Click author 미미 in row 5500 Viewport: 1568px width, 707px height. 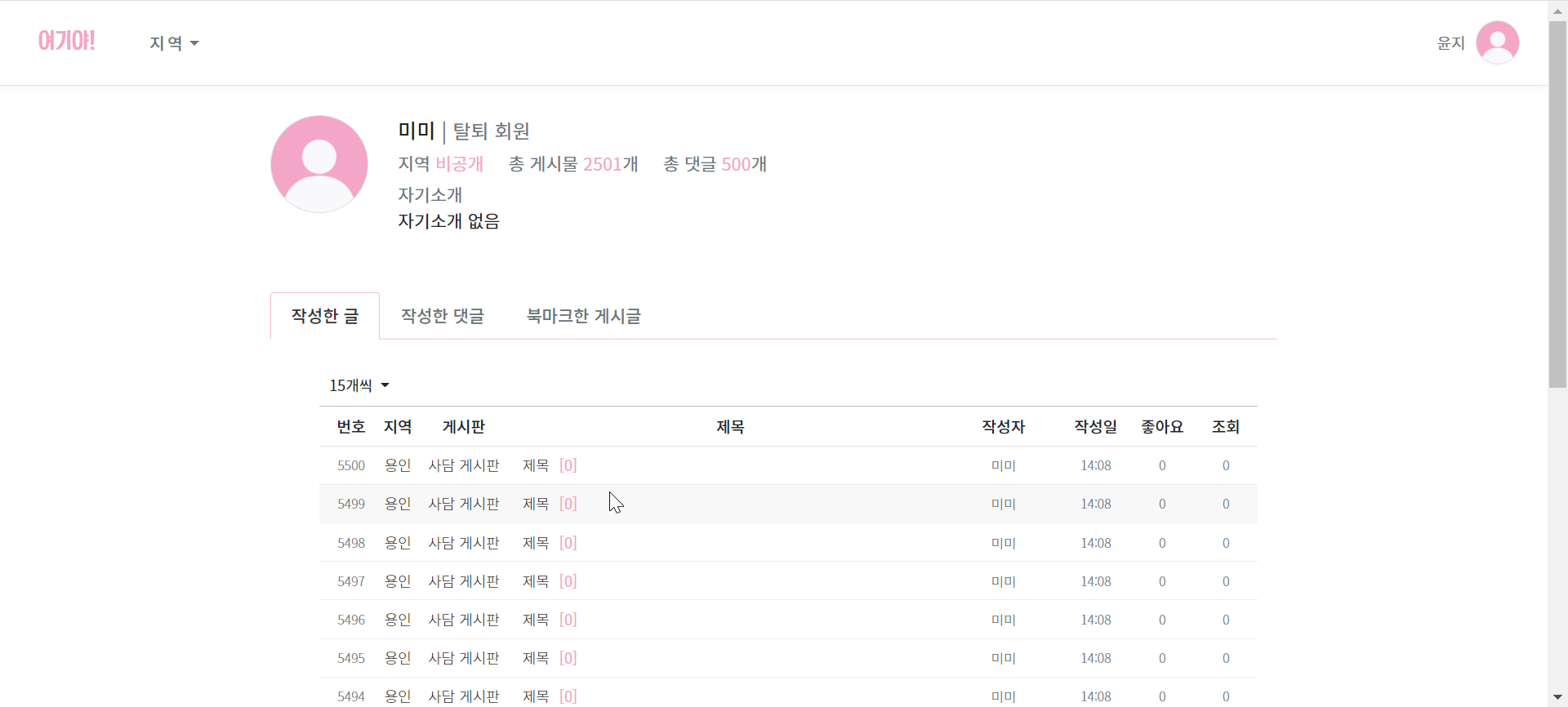click(1004, 465)
